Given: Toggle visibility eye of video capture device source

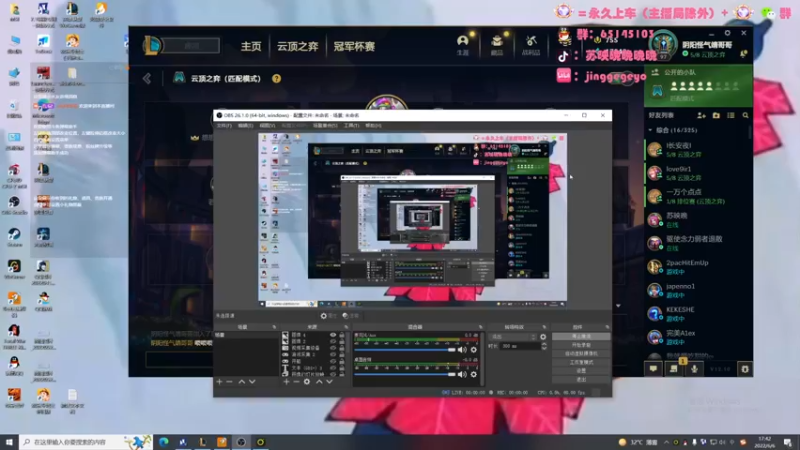Looking at the screenshot, I should (x=333, y=348).
